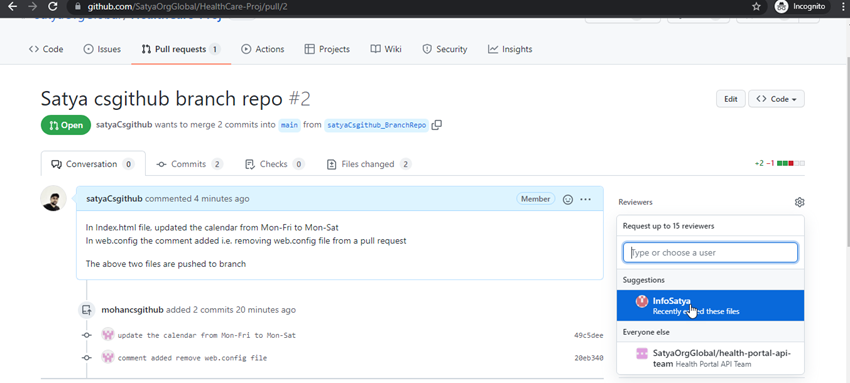Image resolution: width=850 pixels, height=383 pixels.
Task: Click the '4 minutes ago' timestamp
Action: tap(222, 199)
